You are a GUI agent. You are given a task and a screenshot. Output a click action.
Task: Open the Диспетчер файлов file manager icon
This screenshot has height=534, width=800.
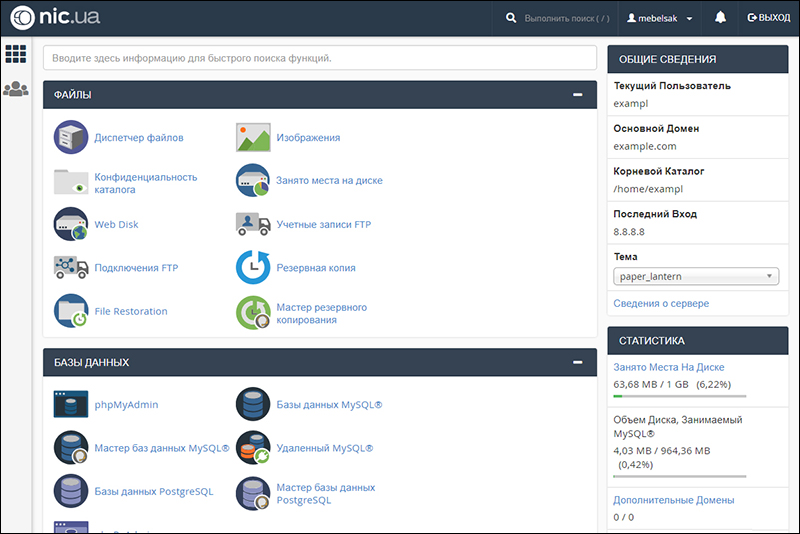click(71, 137)
